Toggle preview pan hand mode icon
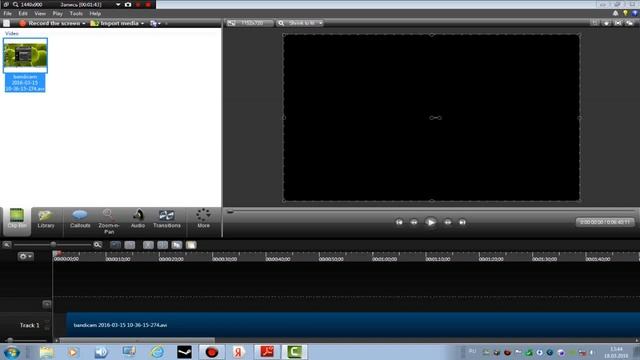The image size is (640, 360). point(607,23)
